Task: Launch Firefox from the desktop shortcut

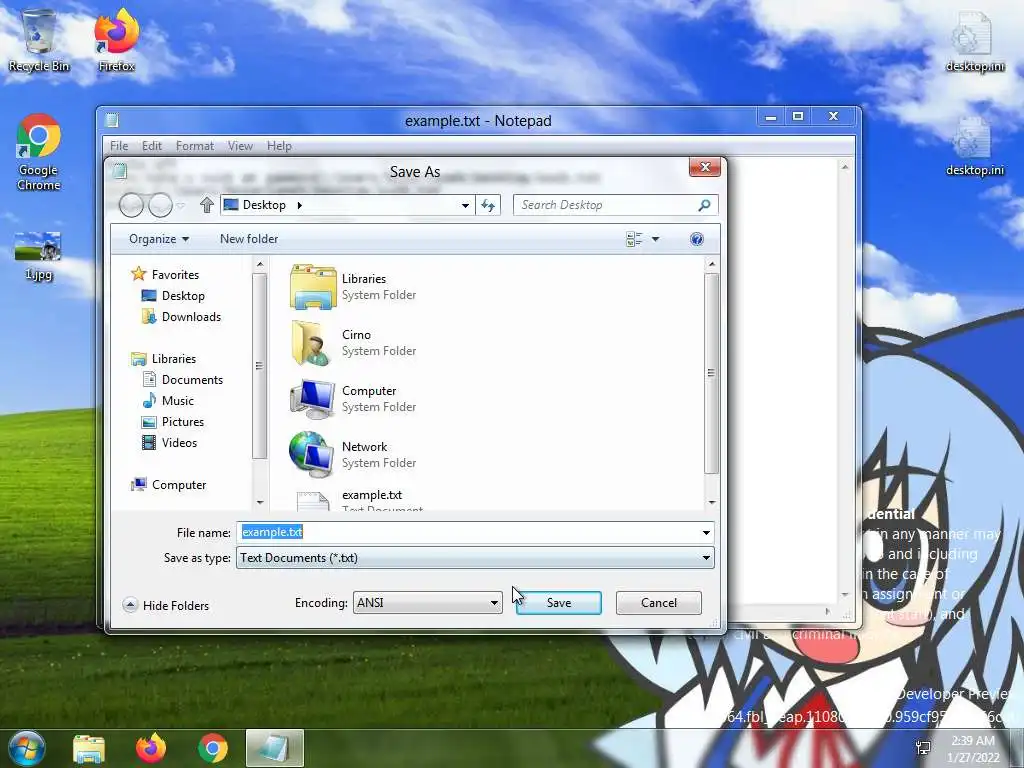Action: pos(117,40)
